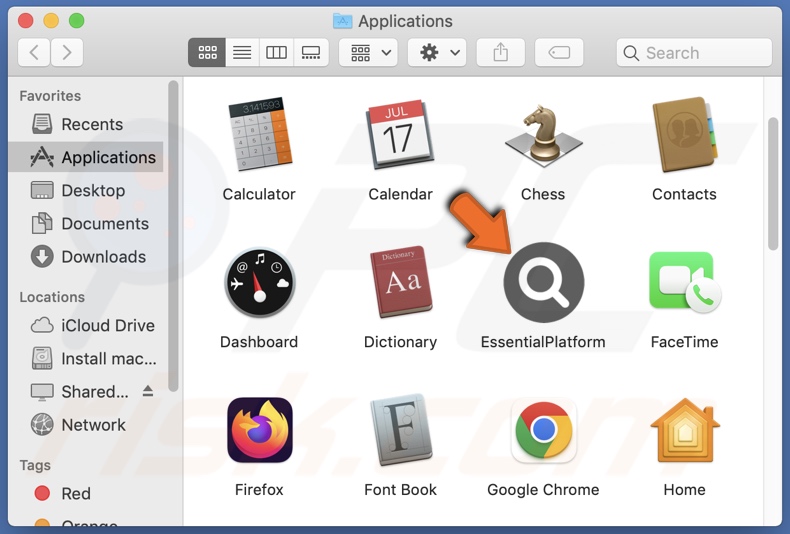Viewport: 790px width, 534px height.
Task: Select the Red tag
Action: [86, 494]
